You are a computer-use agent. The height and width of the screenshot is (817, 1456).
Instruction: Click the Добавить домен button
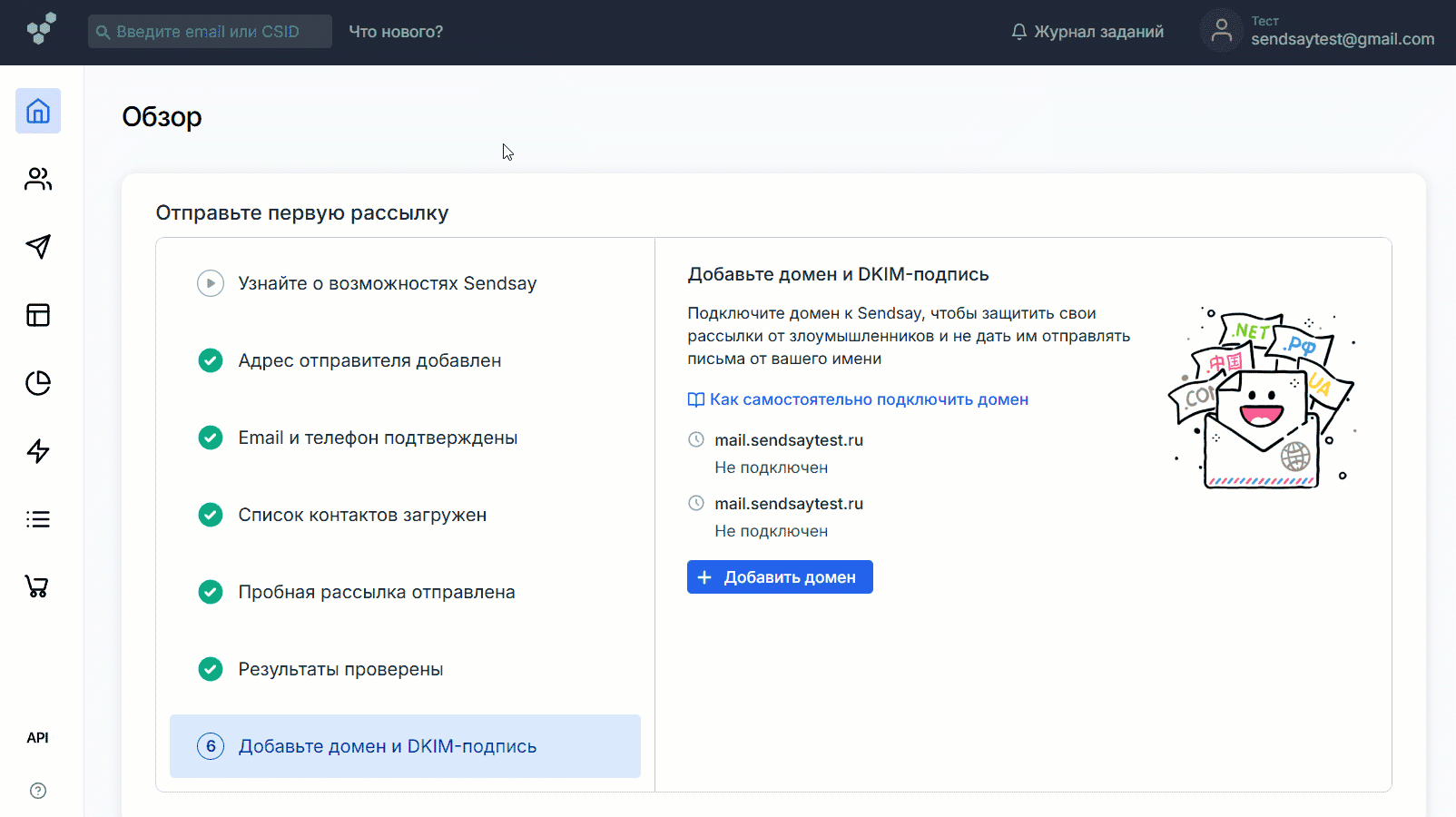pos(779,576)
